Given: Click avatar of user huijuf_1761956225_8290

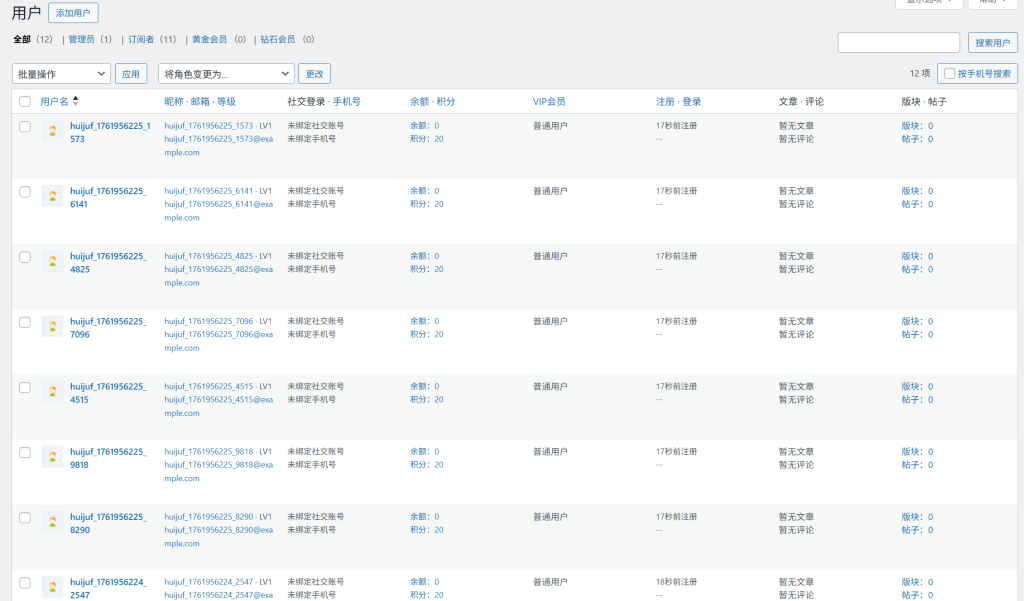Looking at the screenshot, I should pos(52,522).
